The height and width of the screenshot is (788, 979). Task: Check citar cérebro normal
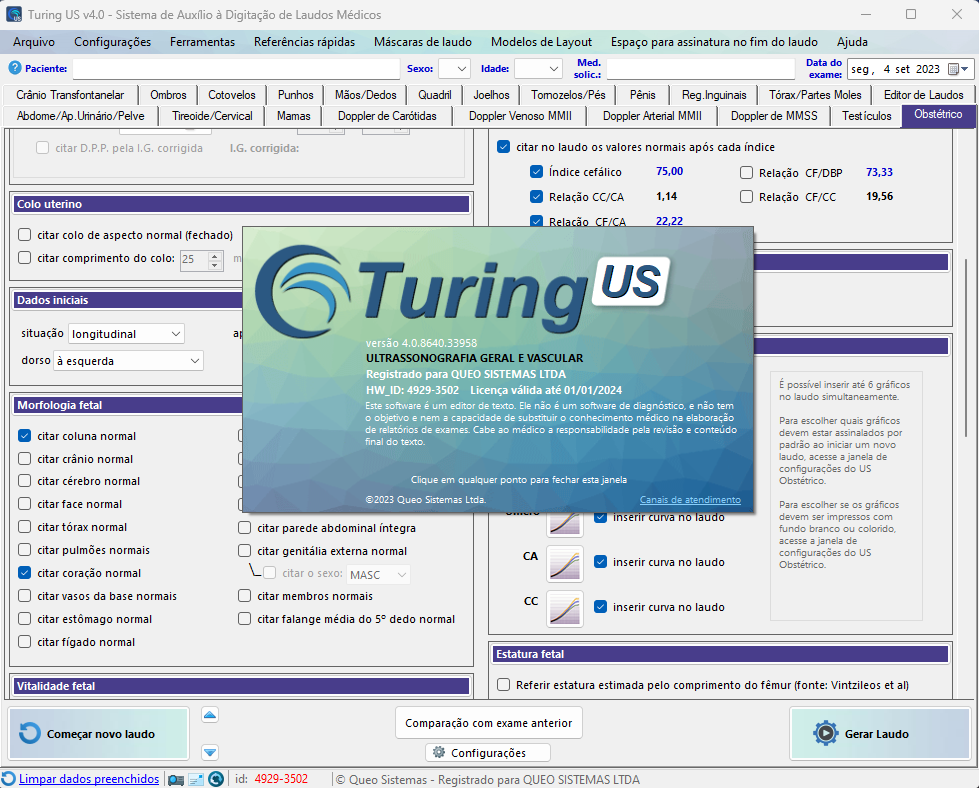point(24,481)
